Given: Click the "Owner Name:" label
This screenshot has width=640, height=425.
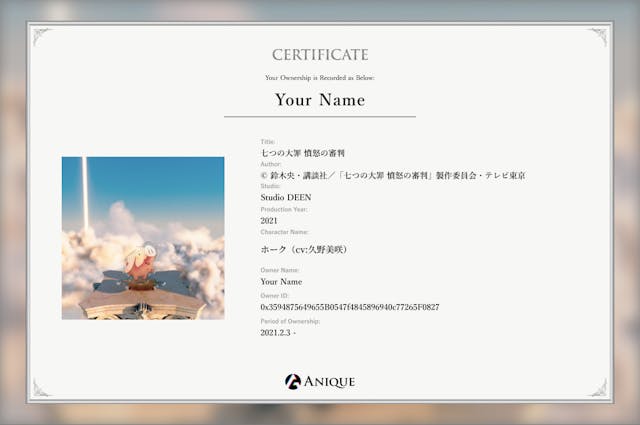Looking at the screenshot, I should [x=280, y=270].
